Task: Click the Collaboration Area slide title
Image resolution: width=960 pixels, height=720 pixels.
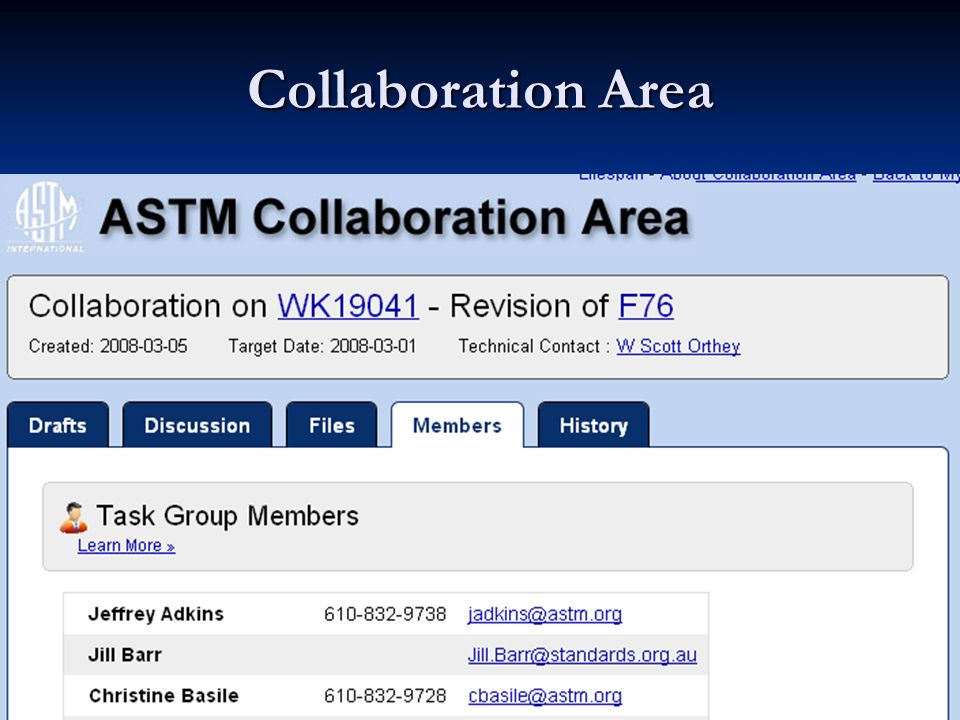Action: click(481, 89)
